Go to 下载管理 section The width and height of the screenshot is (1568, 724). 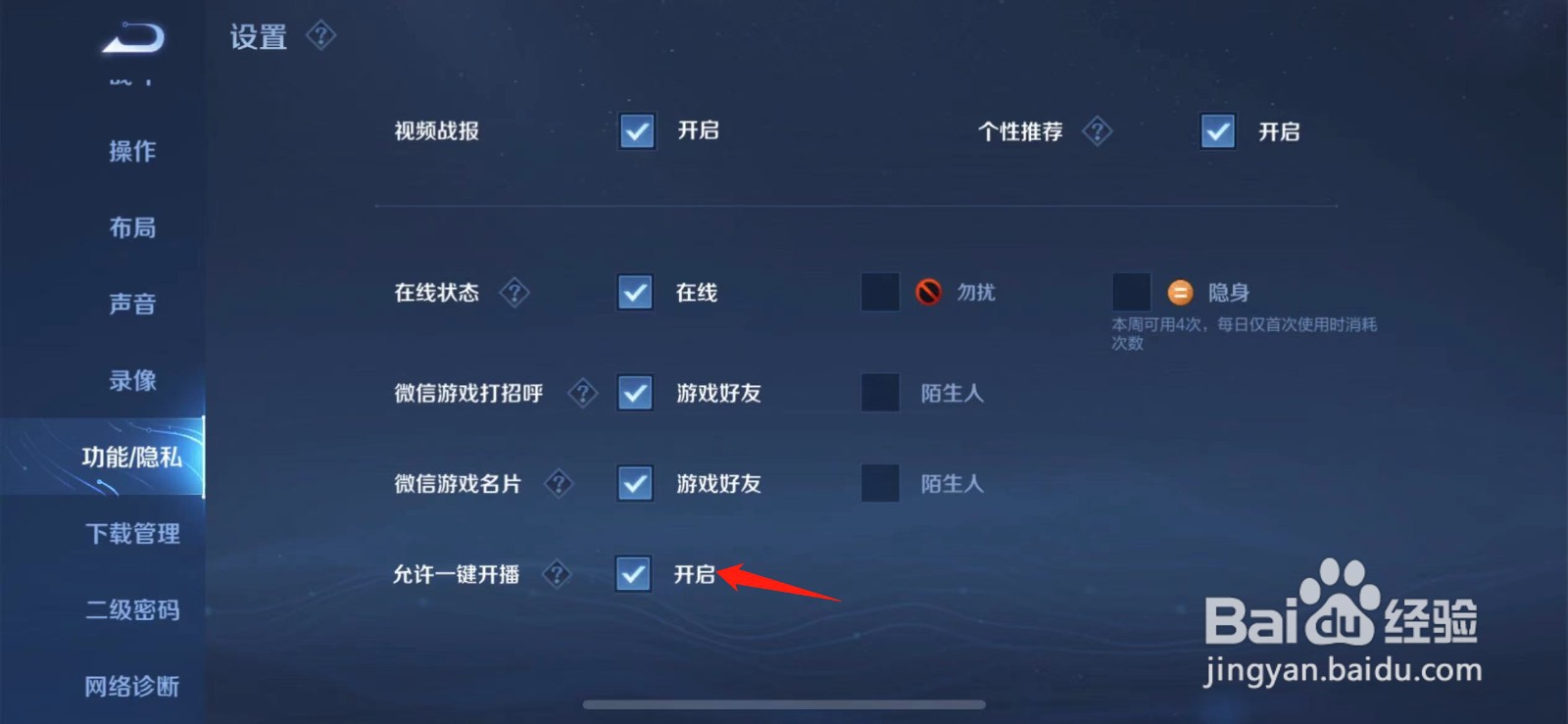click(132, 533)
